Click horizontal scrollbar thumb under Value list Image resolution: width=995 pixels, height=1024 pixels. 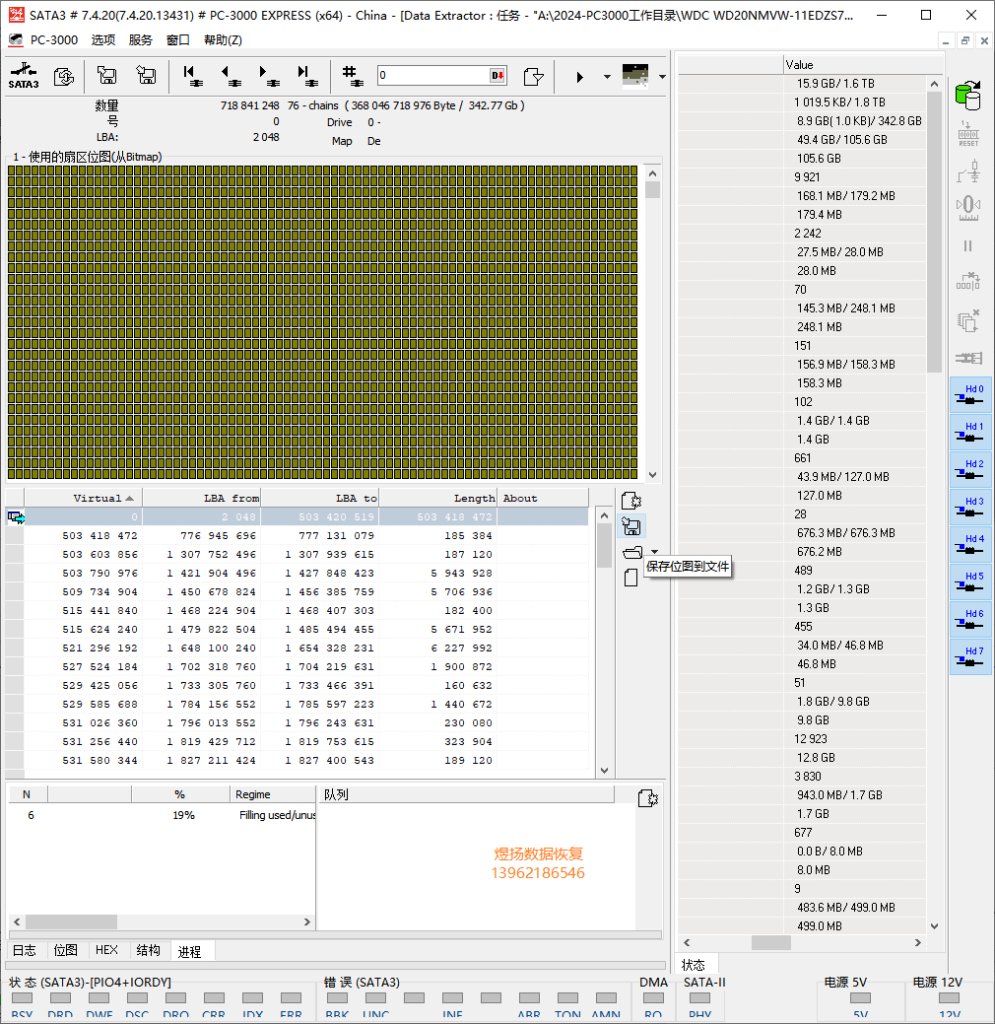click(x=771, y=942)
